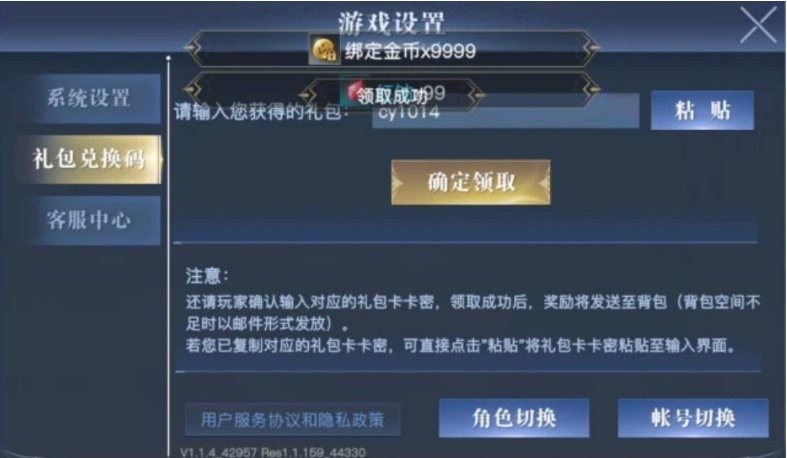Close the game settings window
This screenshot has width=787, height=458.
click(758, 25)
